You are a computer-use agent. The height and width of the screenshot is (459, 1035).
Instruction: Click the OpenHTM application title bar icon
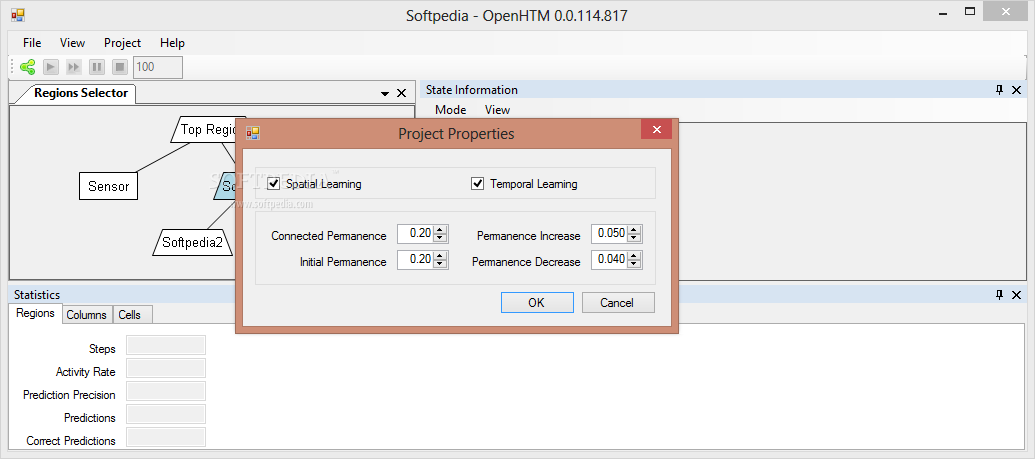pos(18,15)
